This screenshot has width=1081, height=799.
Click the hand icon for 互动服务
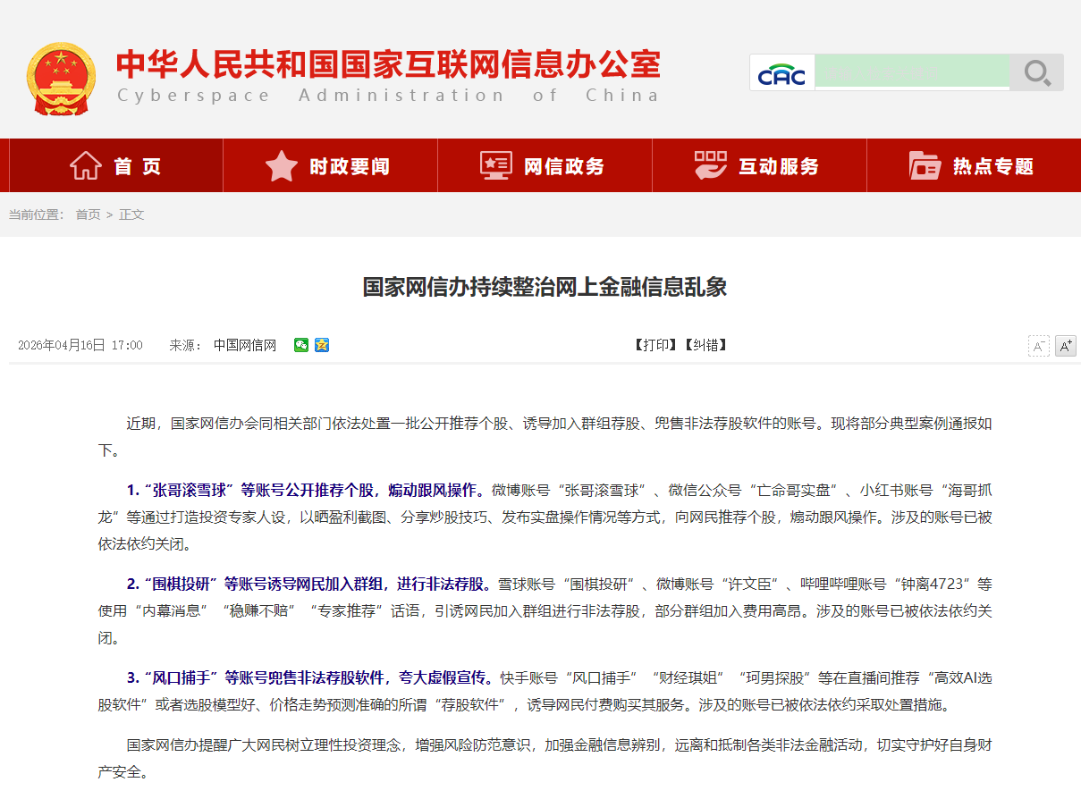click(710, 166)
